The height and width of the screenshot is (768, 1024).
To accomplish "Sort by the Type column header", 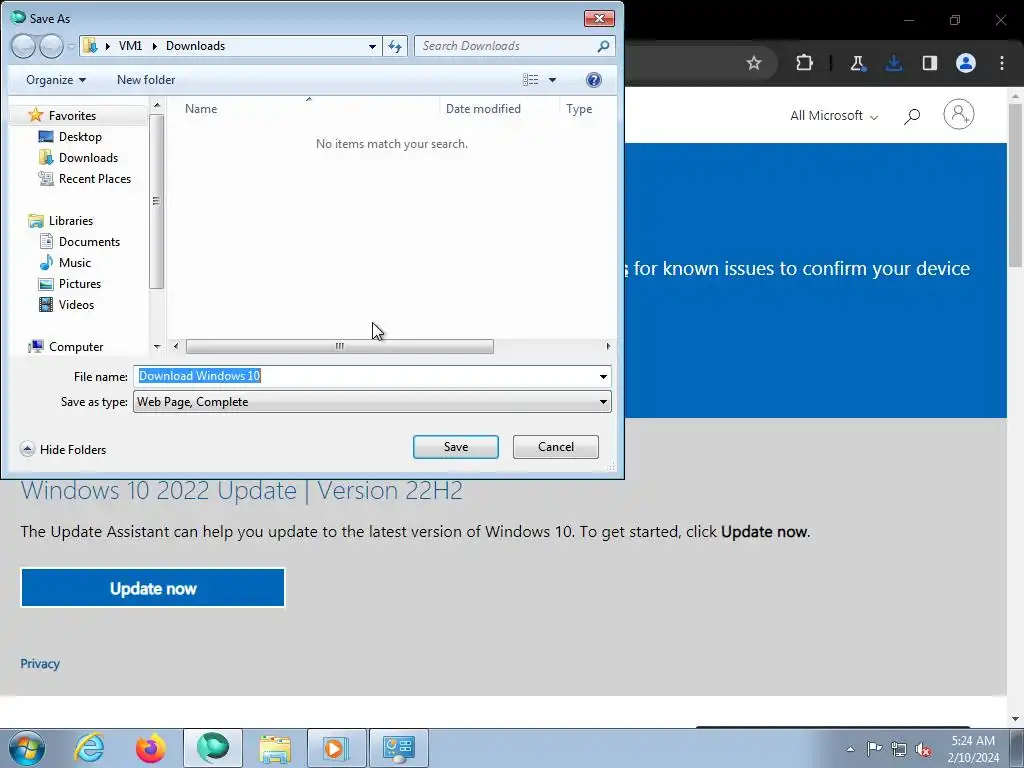I will (579, 109).
